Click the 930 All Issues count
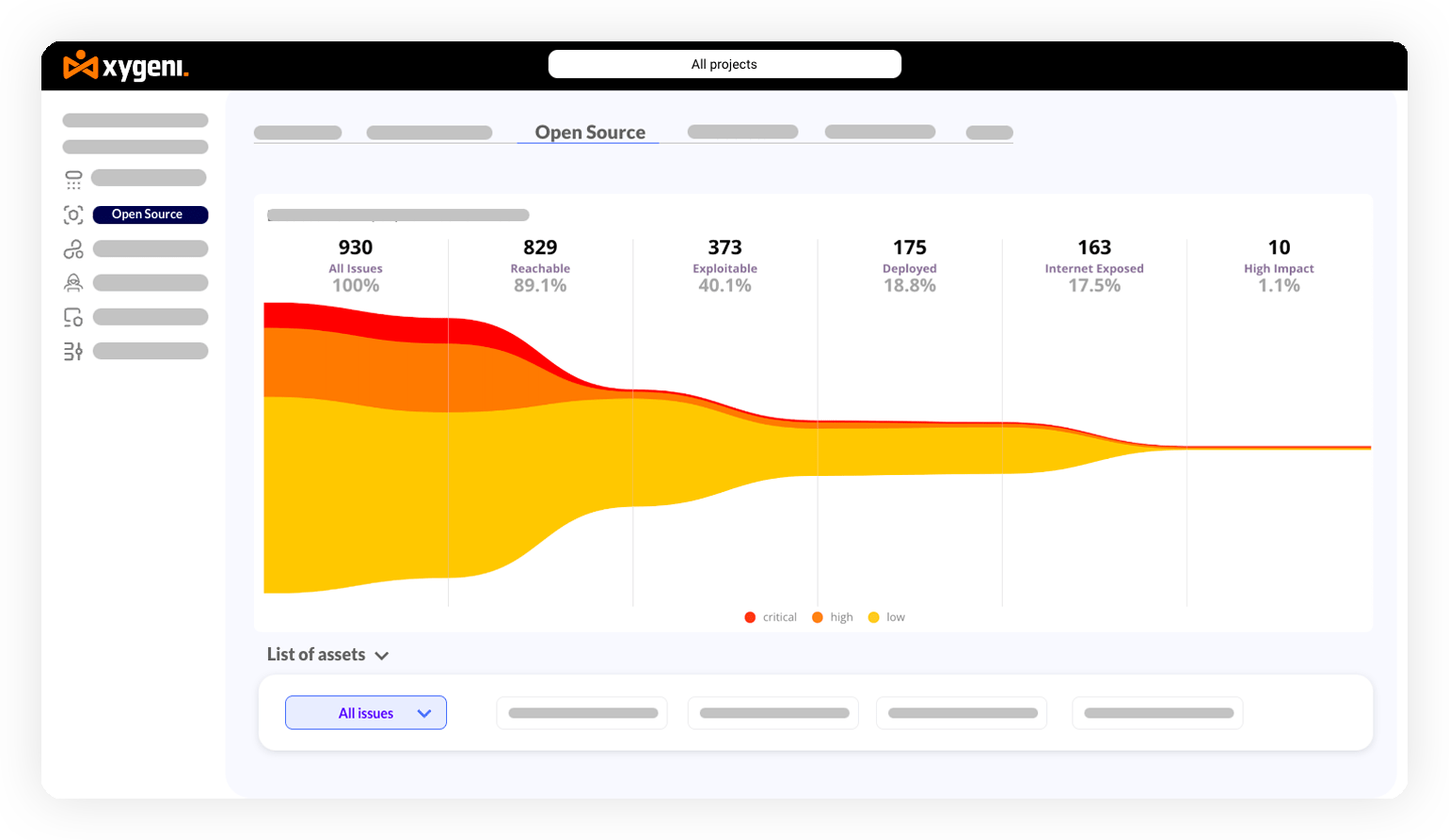 pos(356,247)
